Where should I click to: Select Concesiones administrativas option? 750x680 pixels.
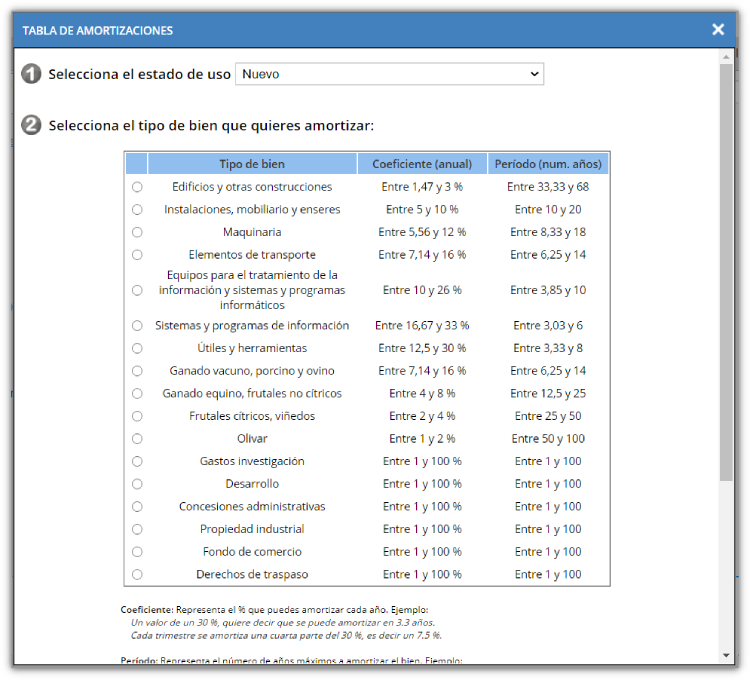[x=137, y=507]
